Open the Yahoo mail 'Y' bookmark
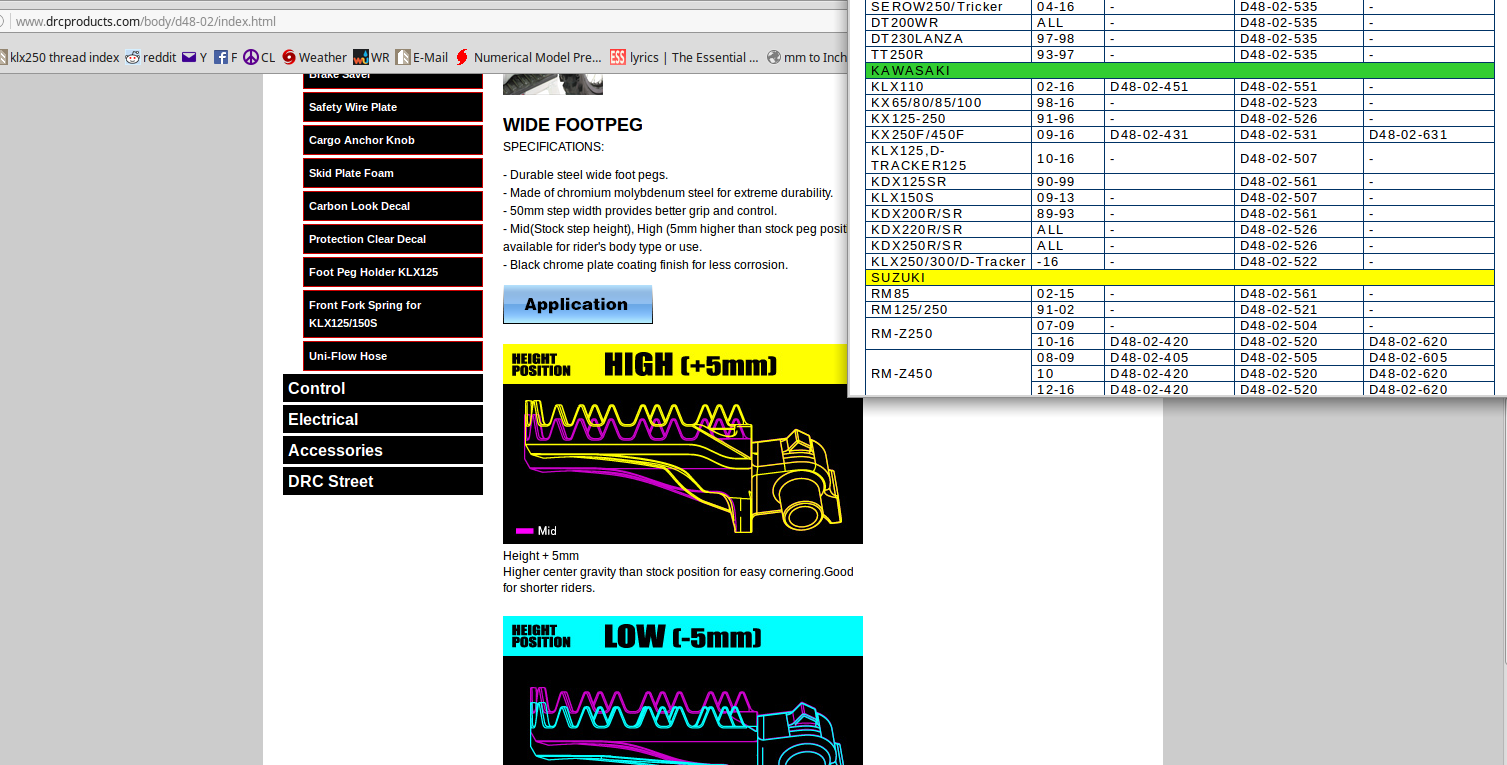 click(194, 57)
